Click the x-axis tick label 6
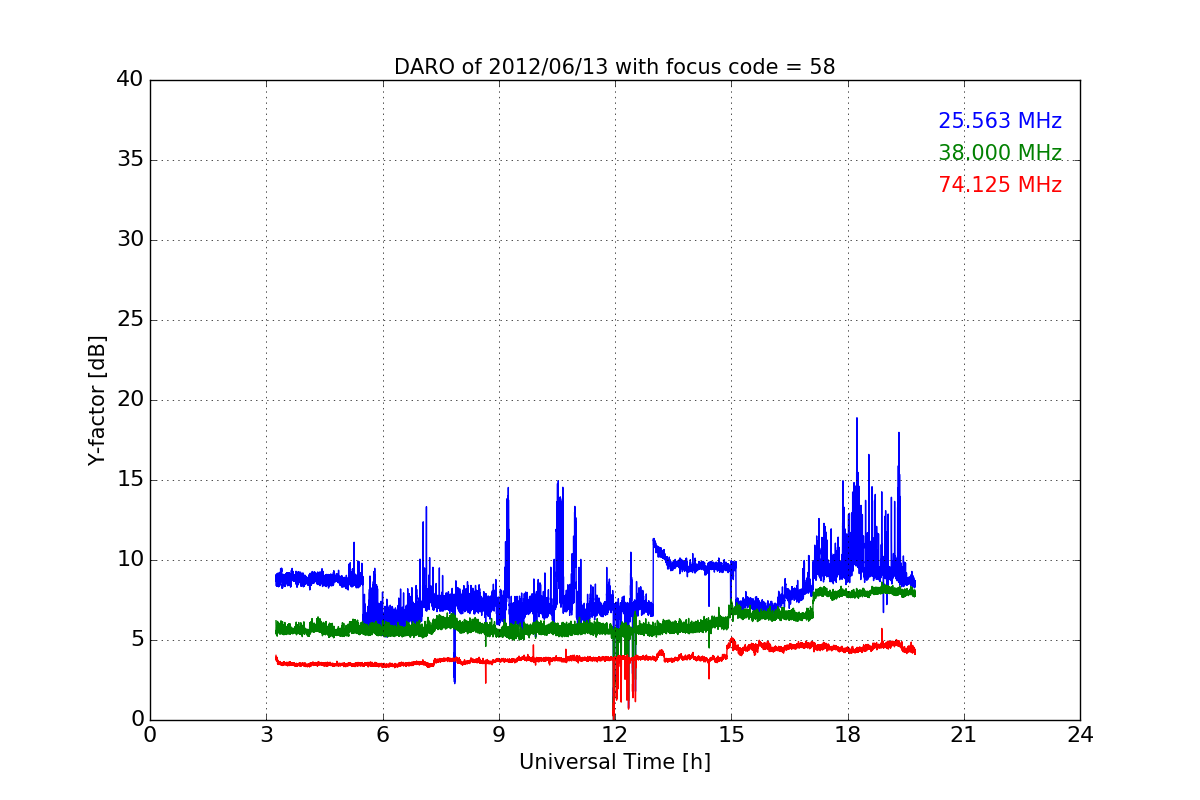Screen dimensions: 1200x800 382,735
